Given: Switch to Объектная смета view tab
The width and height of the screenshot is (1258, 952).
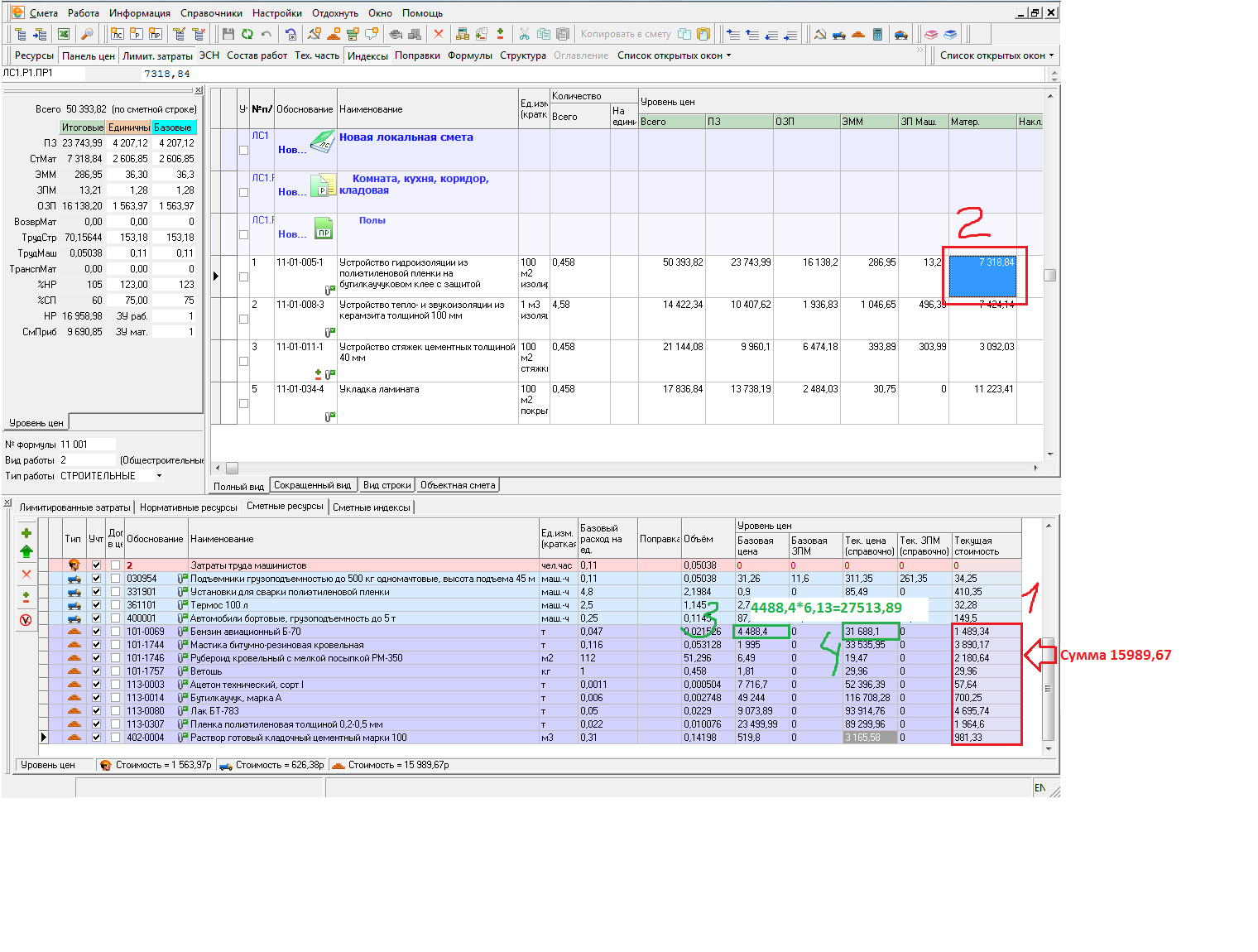Looking at the screenshot, I should point(458,485).
